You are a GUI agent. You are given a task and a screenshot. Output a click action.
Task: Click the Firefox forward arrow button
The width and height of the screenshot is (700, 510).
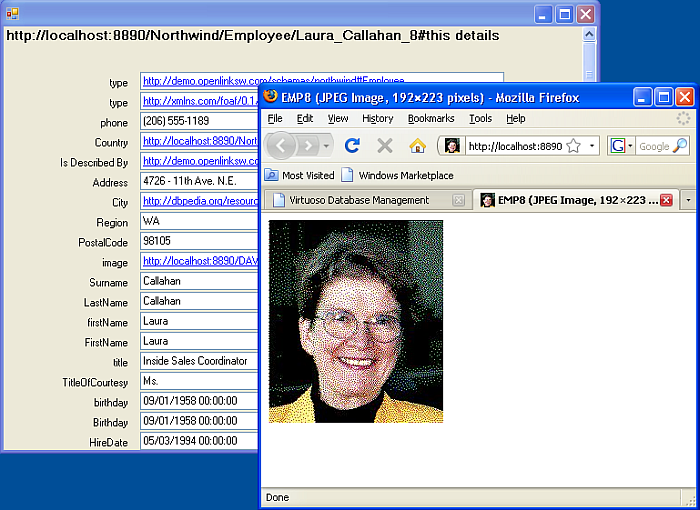pyautogui.click(x=308, y=146)
